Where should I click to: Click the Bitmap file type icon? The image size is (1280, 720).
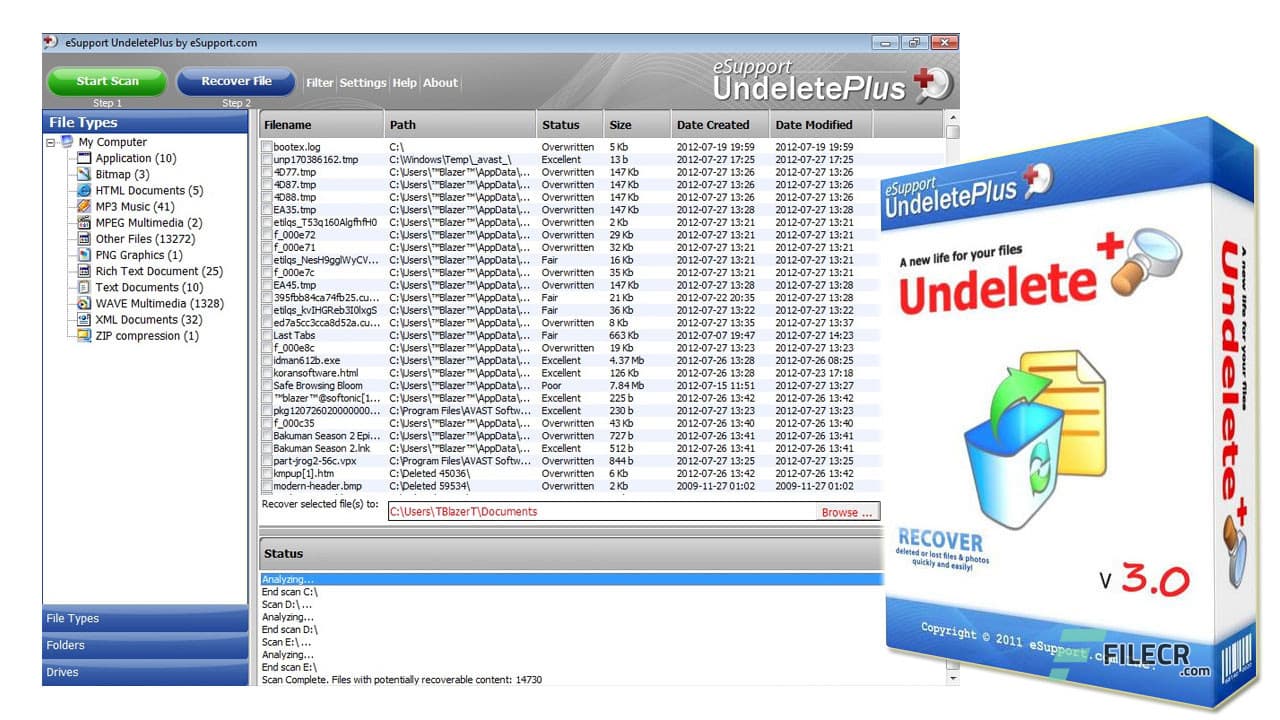[x=85, y=174]
